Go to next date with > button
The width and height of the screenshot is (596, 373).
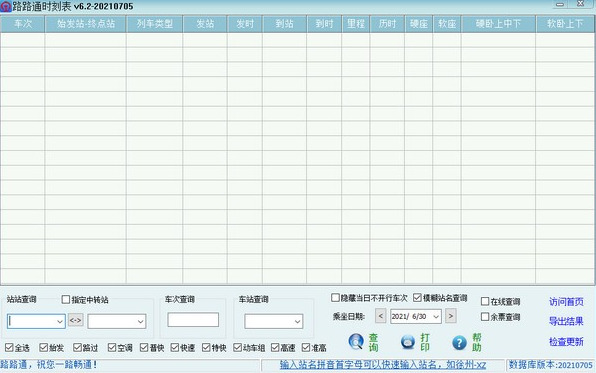pyautogui.click(x=450, y=316)
